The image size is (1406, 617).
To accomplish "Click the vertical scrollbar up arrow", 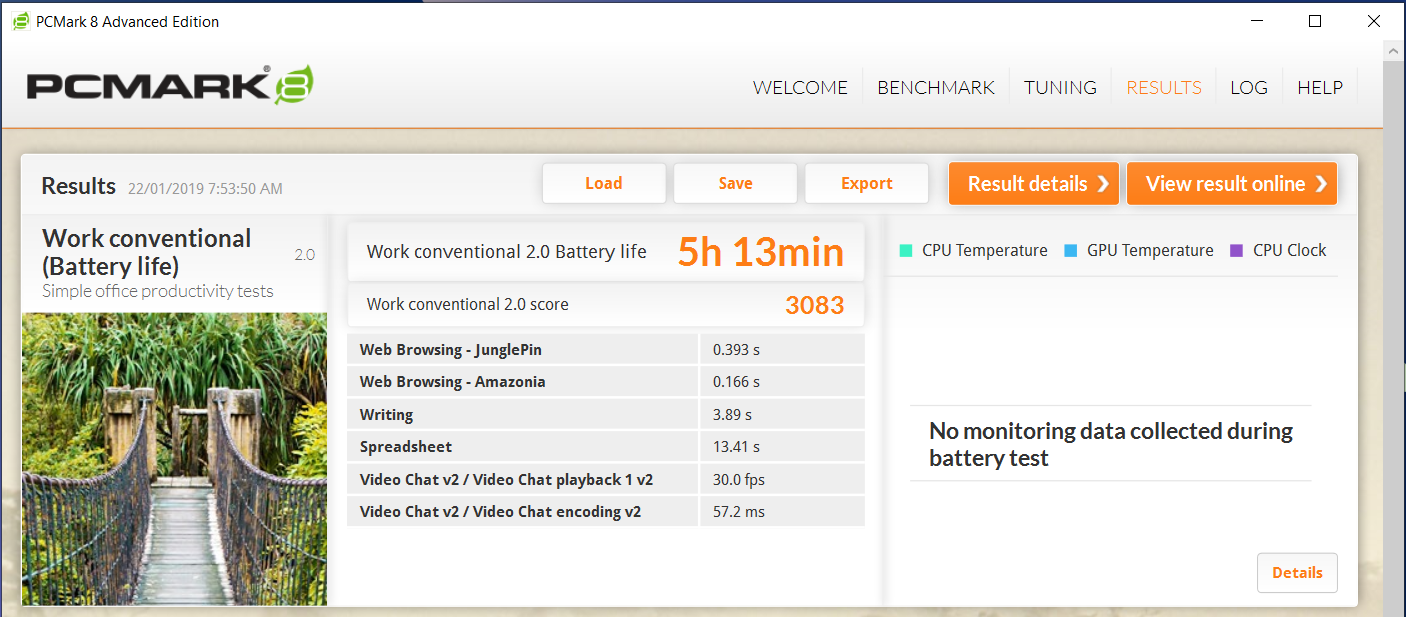I will click(1395, 51).
